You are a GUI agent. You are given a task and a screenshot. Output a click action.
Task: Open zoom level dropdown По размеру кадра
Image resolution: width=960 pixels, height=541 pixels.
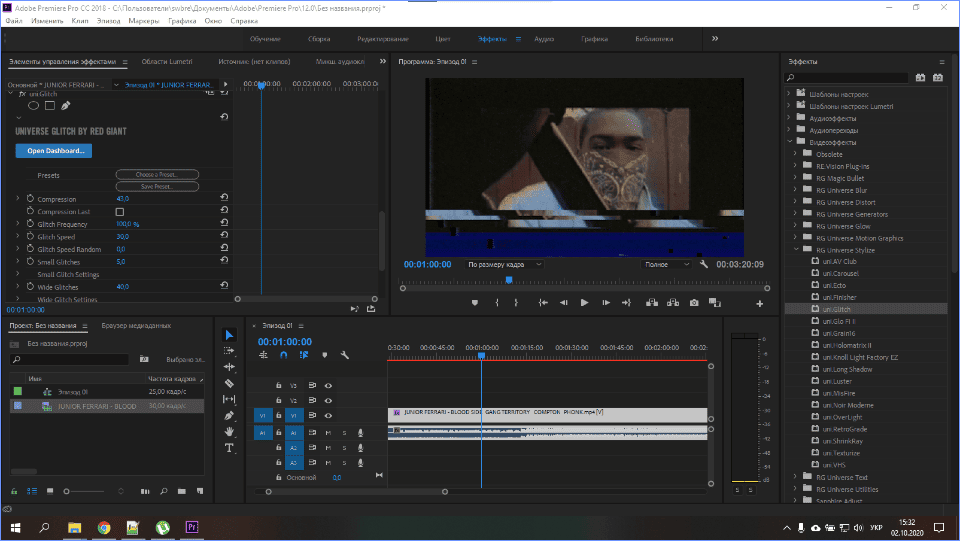pos(504,264)
